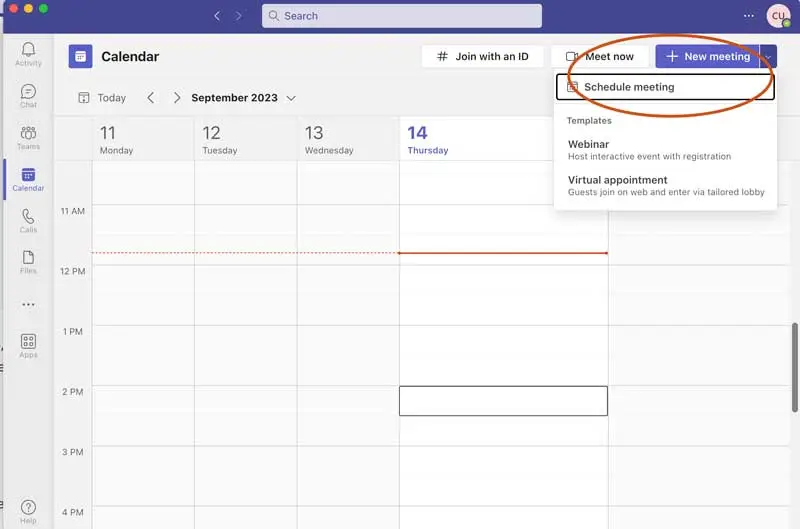Go to next week chevron

tap(177, 97)
